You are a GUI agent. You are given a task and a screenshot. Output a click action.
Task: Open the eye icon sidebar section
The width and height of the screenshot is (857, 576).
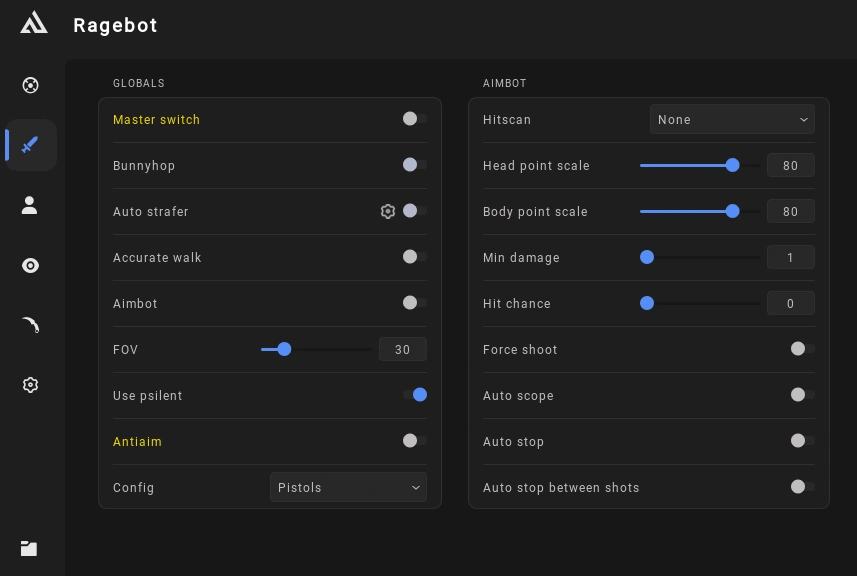pos(31,266)
